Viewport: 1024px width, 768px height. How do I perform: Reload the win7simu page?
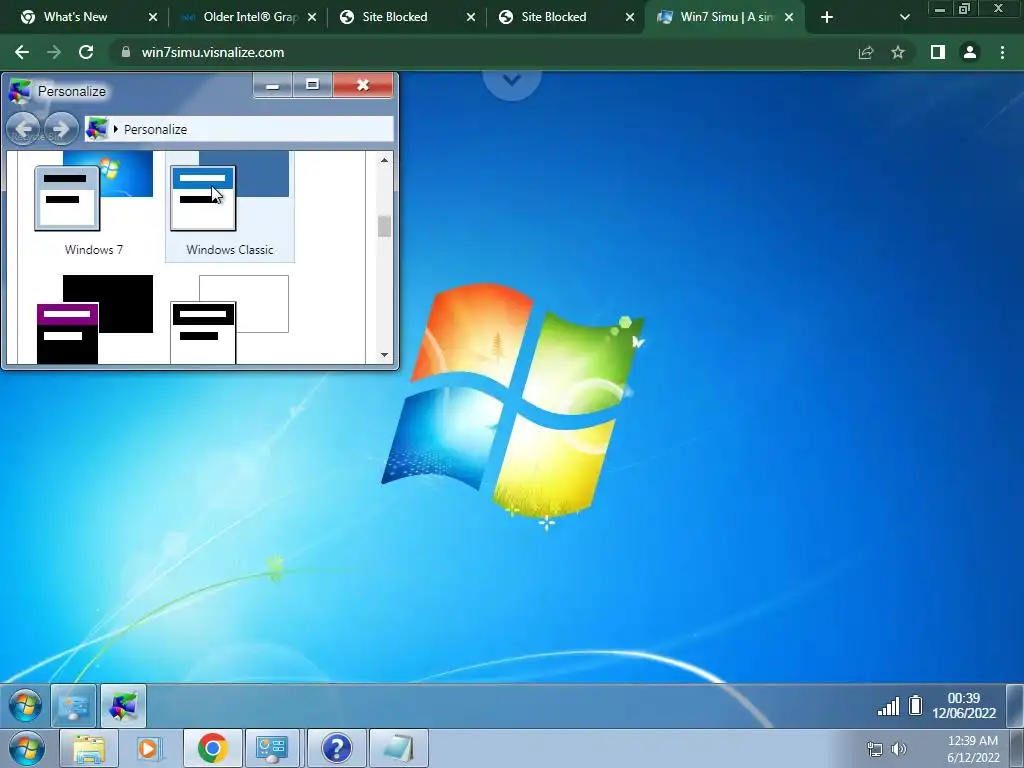coord(86,52)
